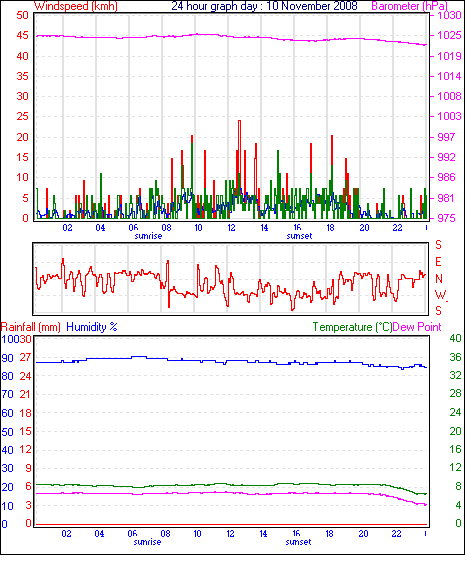Image resolution: width=466 pixels, height=563 pixels.
Task: Click the 36 temperature scale value
Action: pyautogui.click(x=455, y=357)
